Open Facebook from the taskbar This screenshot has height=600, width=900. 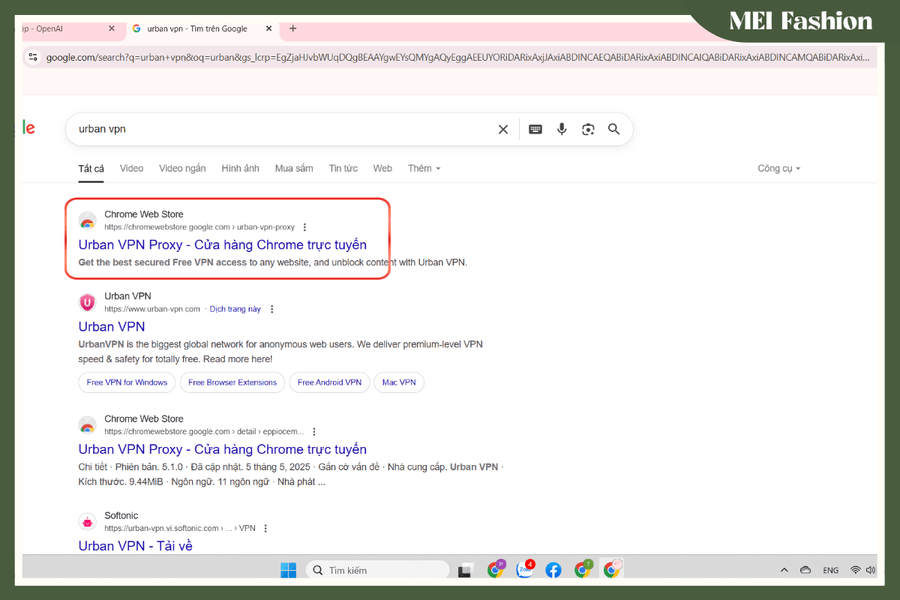553,570
